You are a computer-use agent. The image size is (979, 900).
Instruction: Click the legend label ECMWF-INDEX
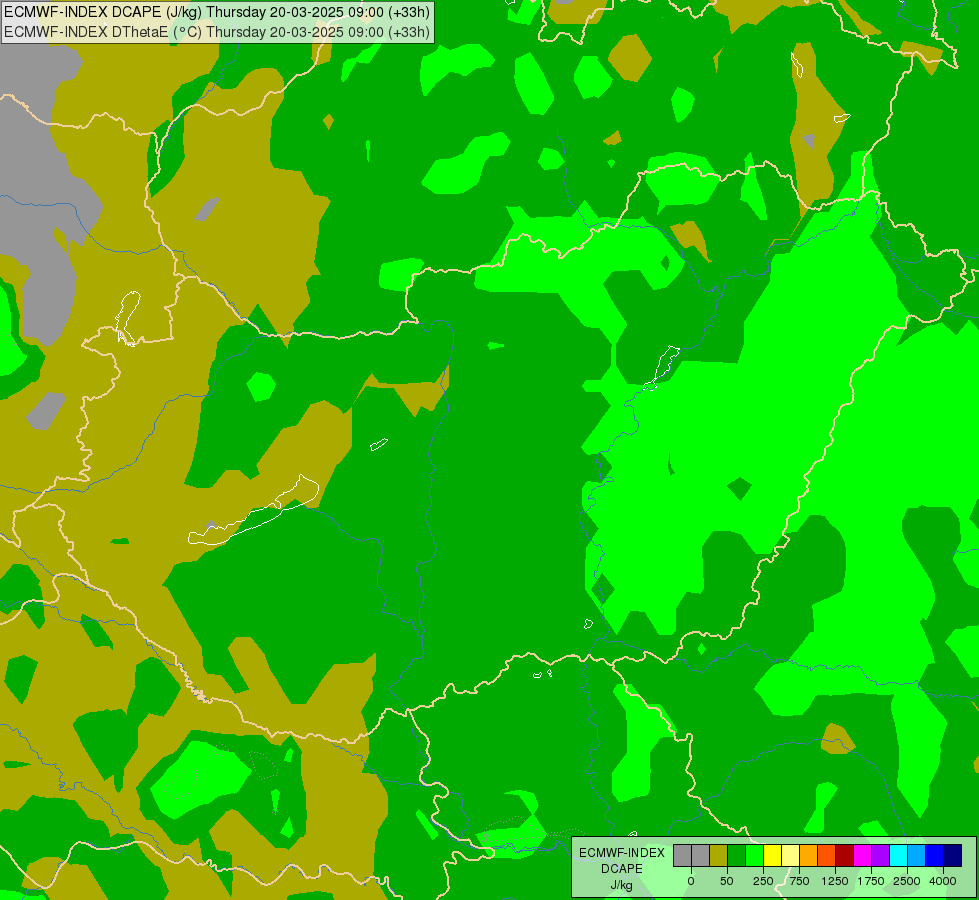622,853
